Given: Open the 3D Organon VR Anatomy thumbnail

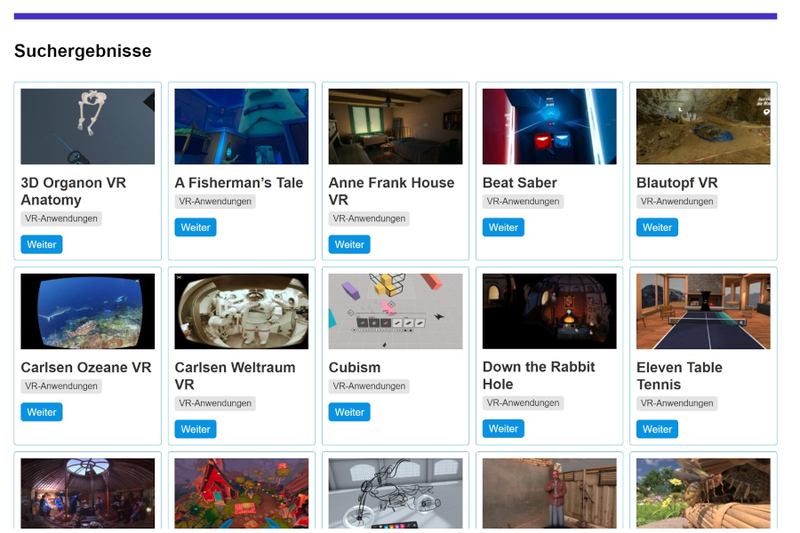Looking at the screenshot, I should pyautogui.click(x=88, y=127).
